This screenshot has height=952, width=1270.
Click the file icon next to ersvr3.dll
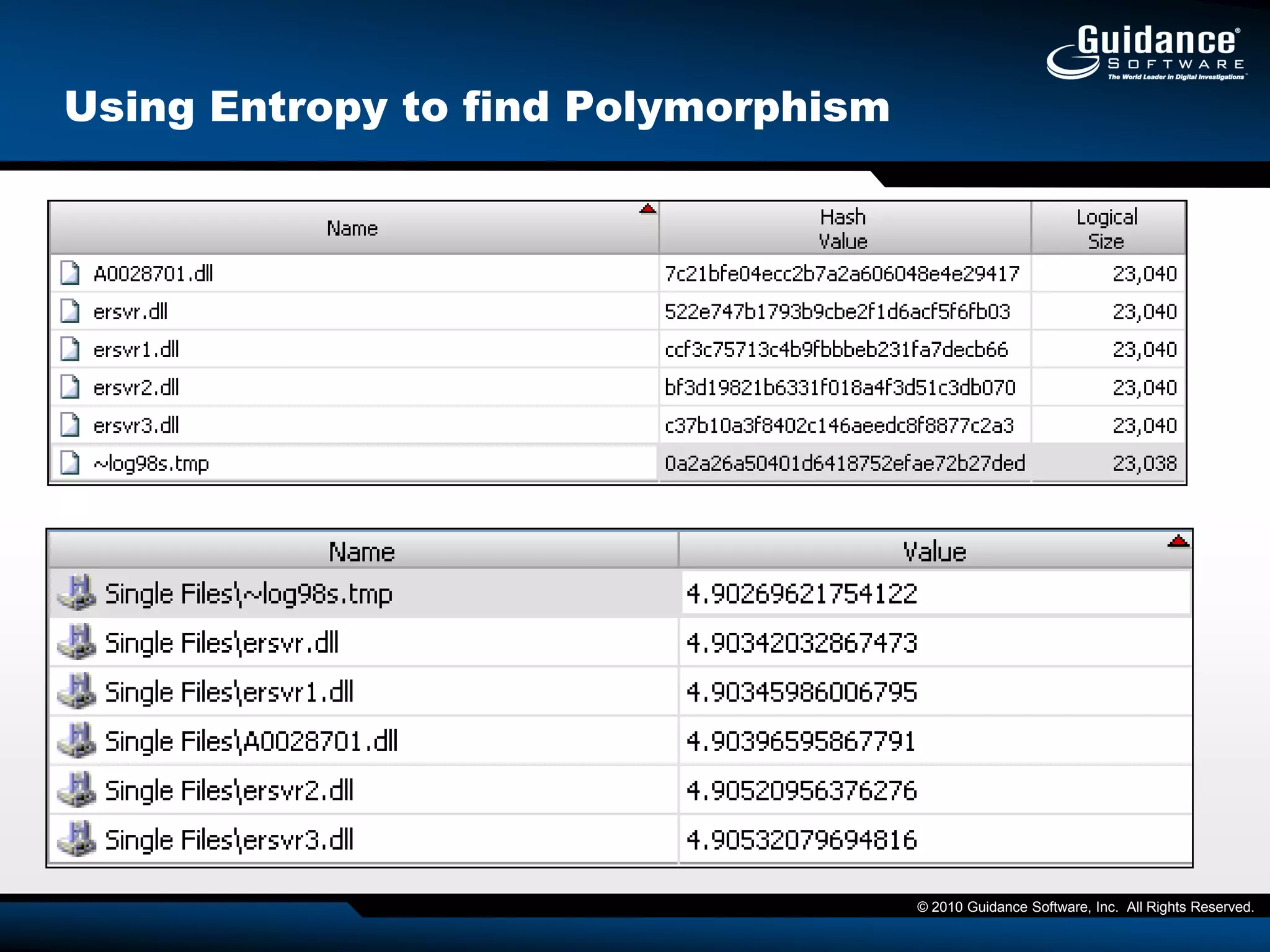pos(70,425)
